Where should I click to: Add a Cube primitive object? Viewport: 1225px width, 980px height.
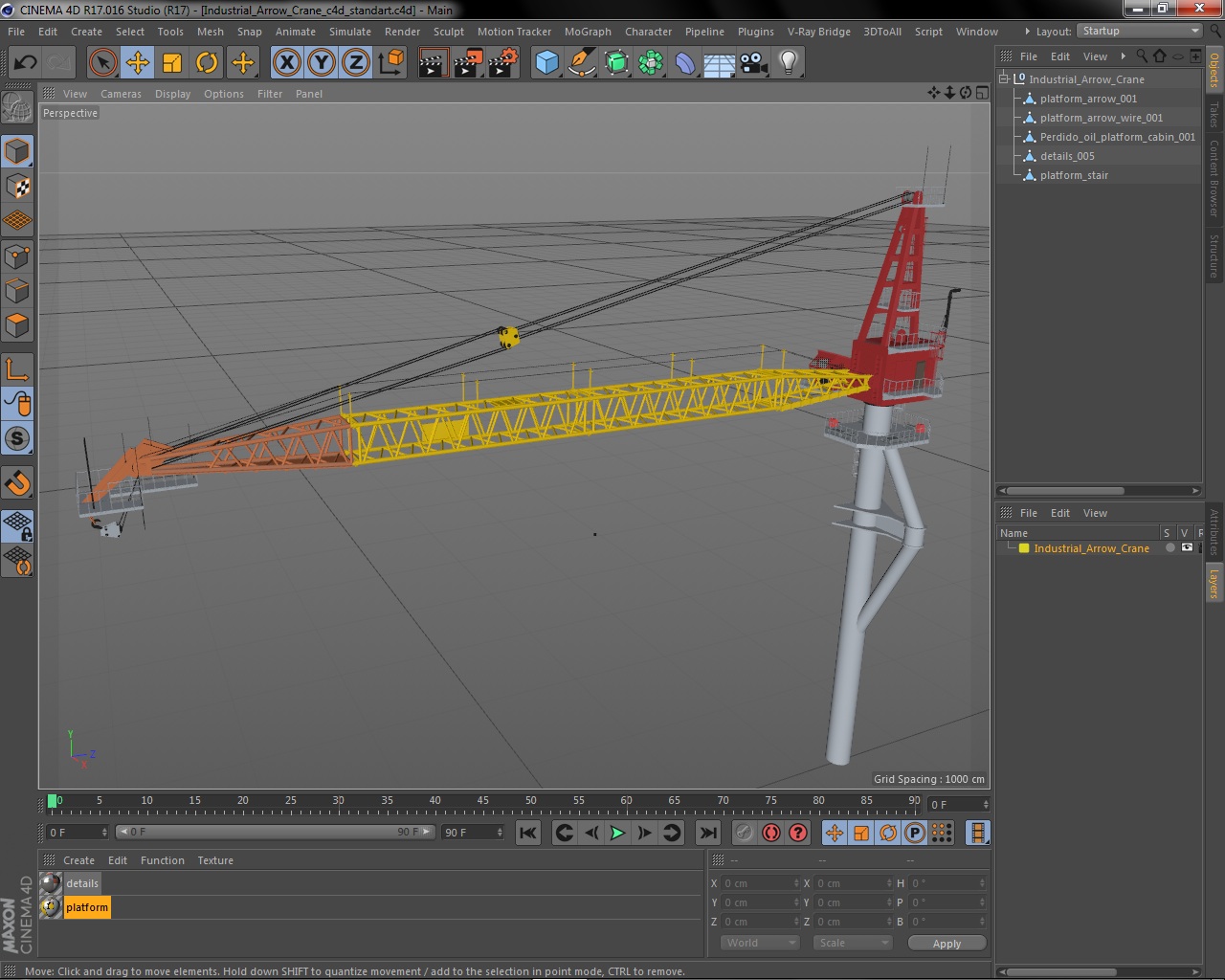coord(546,63)
